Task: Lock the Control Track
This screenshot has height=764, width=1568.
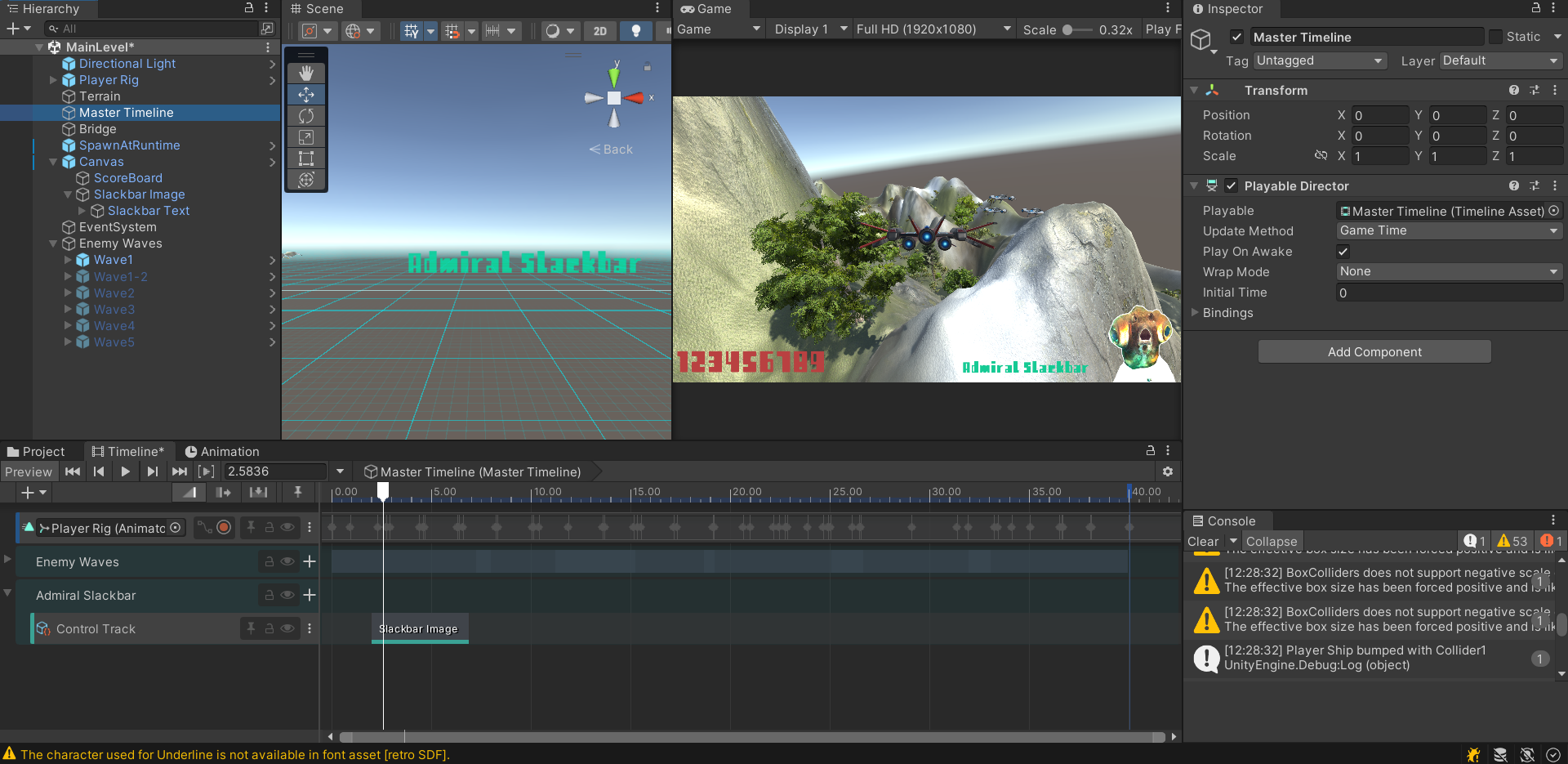Action: (269, 629)
